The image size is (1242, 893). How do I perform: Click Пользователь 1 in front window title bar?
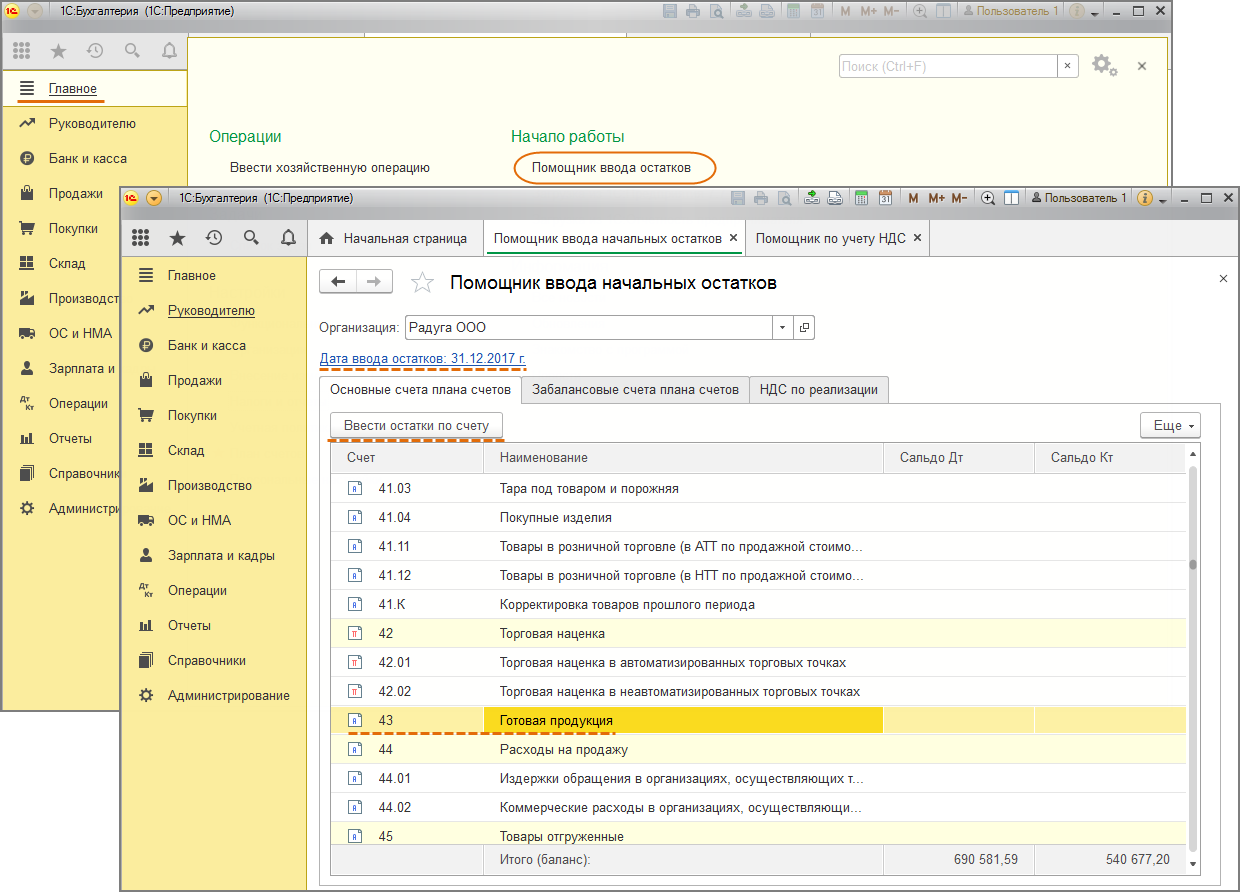(x=1079, y=198)
